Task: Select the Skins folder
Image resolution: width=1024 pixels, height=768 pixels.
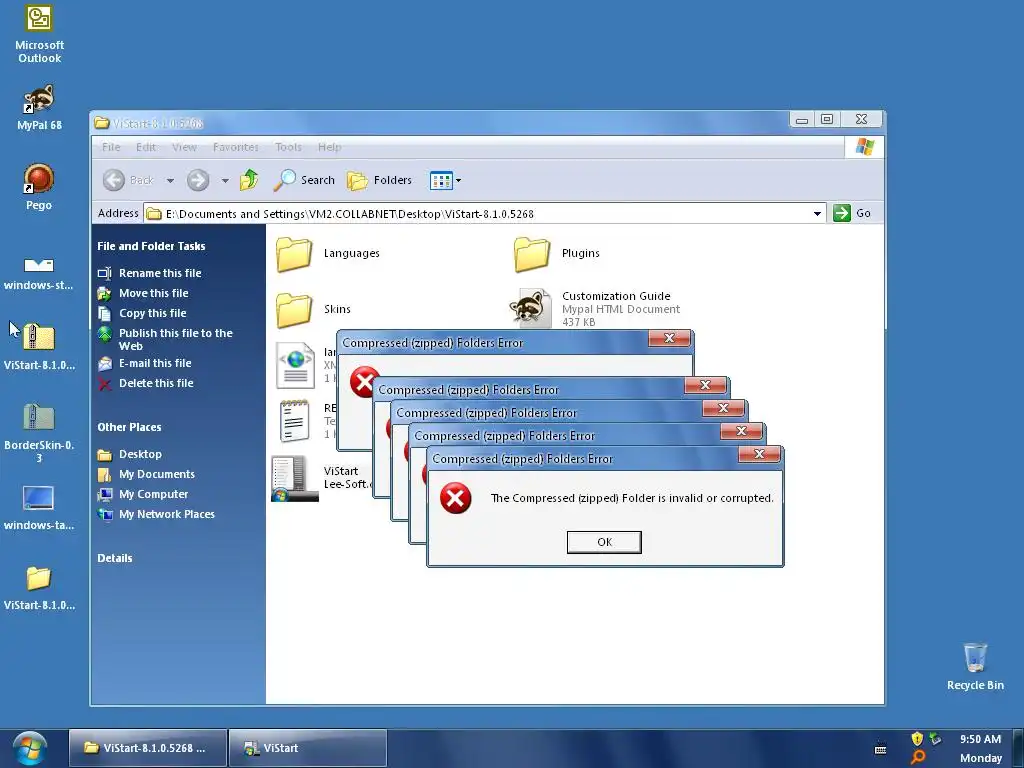Action: 313,310
